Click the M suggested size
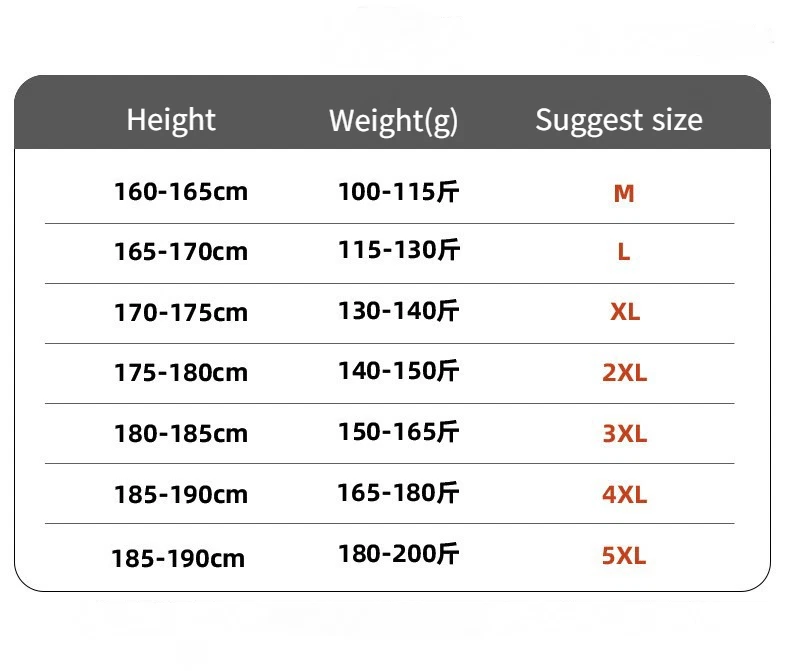 (624, 193)
